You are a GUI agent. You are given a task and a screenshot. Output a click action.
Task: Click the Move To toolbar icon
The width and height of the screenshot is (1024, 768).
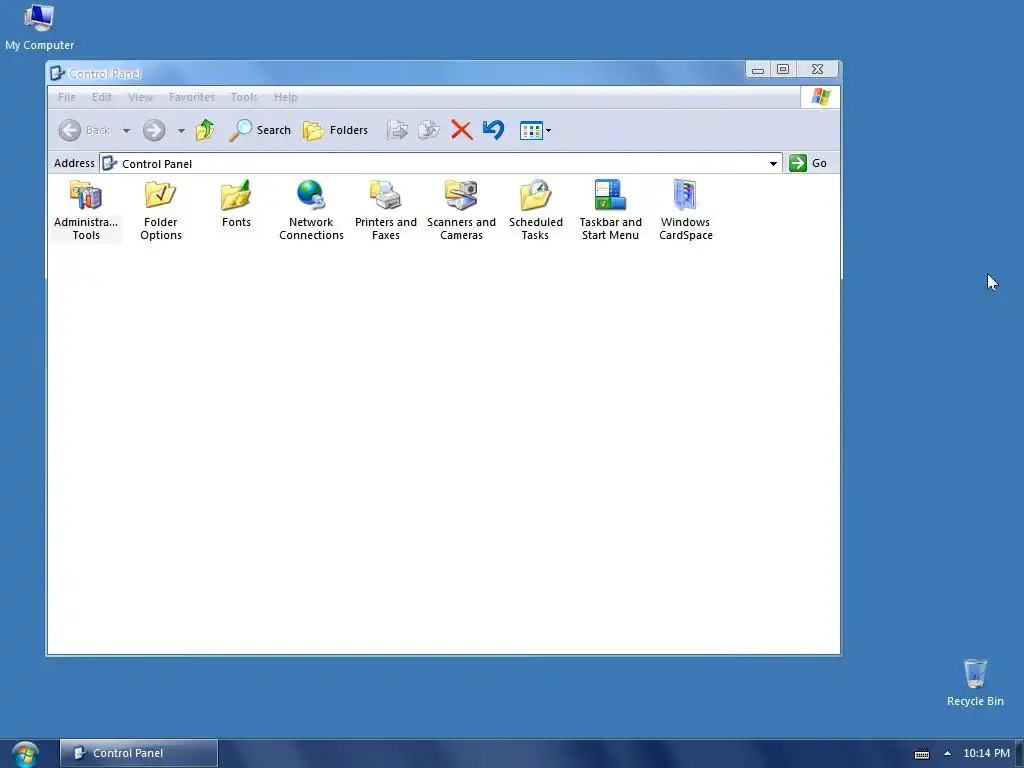tap(397, 130)
